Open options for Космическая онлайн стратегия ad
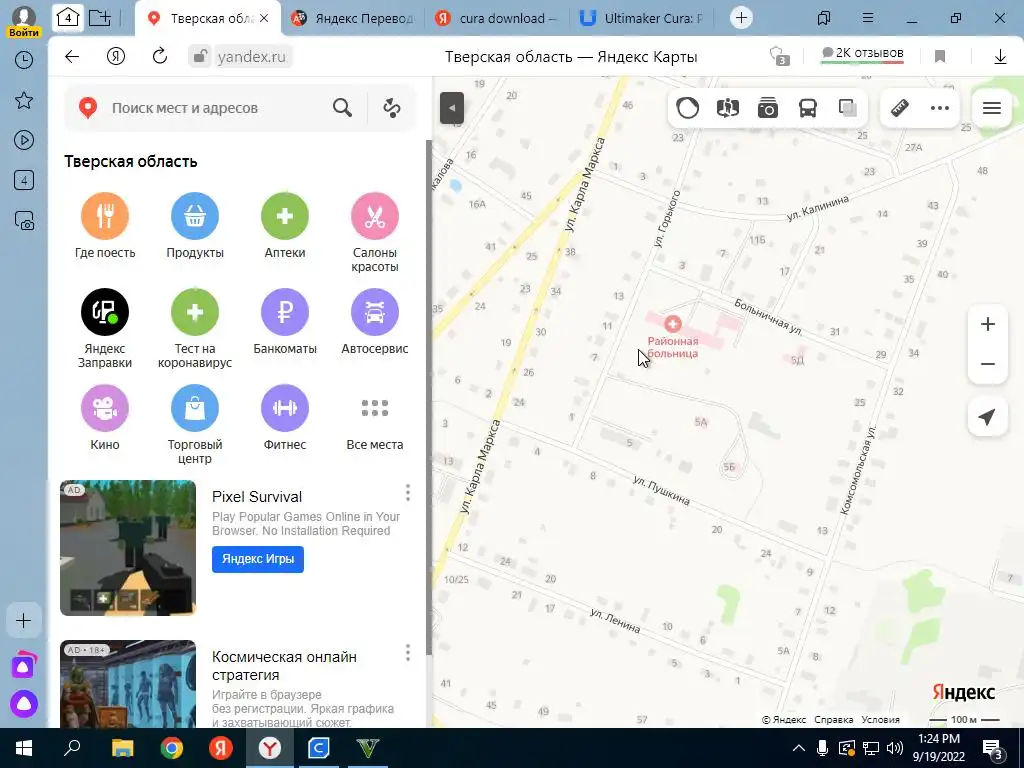1024x768 pixels. [x=408, y=652]
